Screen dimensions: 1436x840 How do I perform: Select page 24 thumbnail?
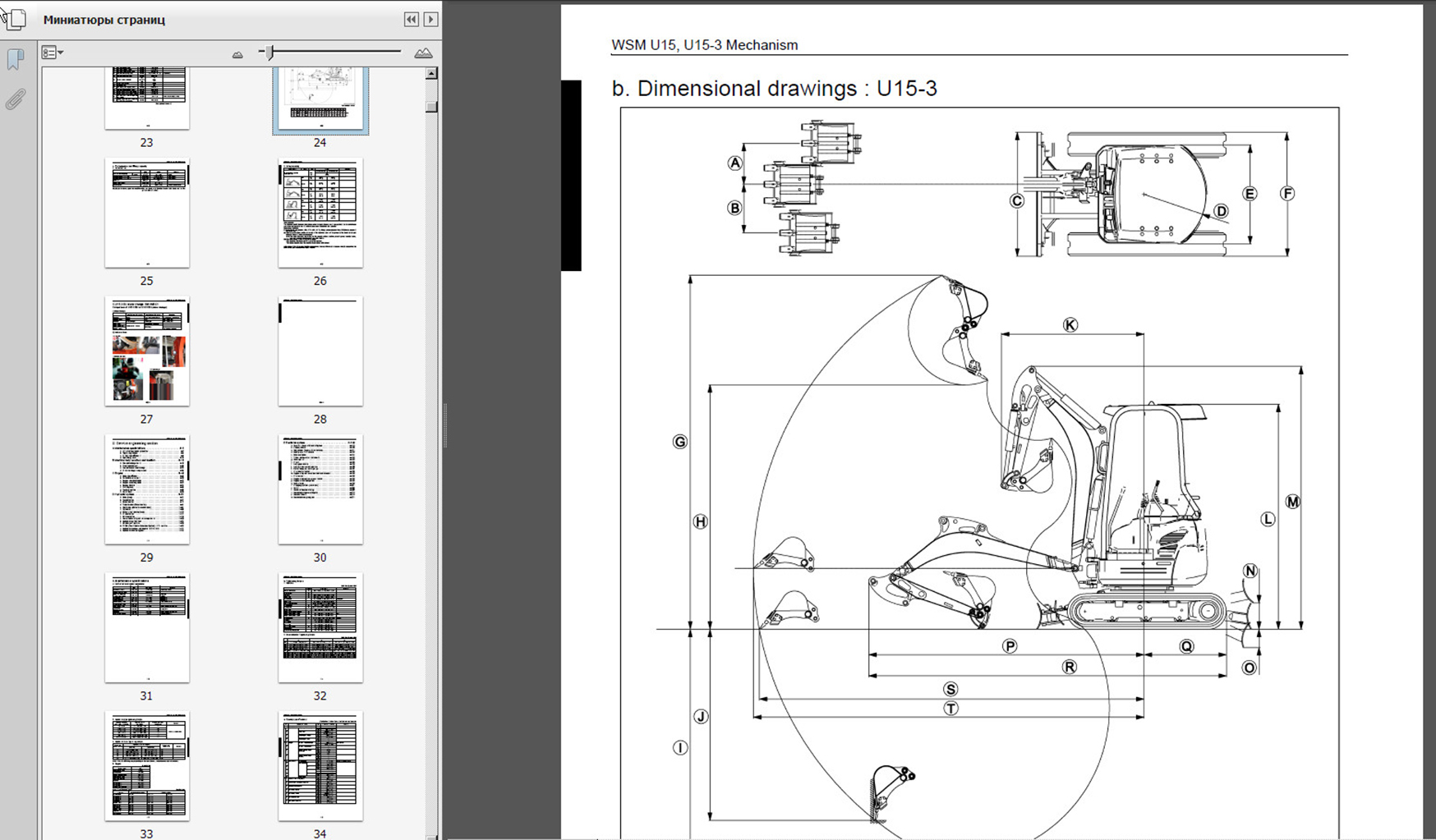320,100
